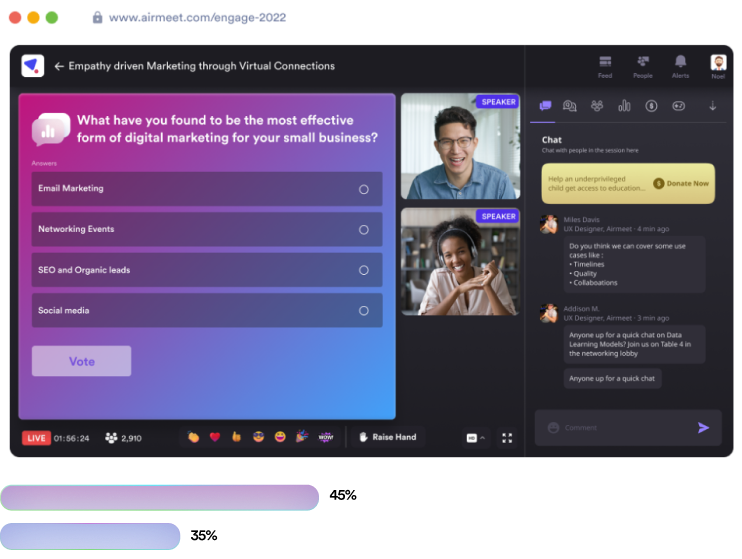
Task: Open the emoji picker in comment box
Action: (553, 428)
